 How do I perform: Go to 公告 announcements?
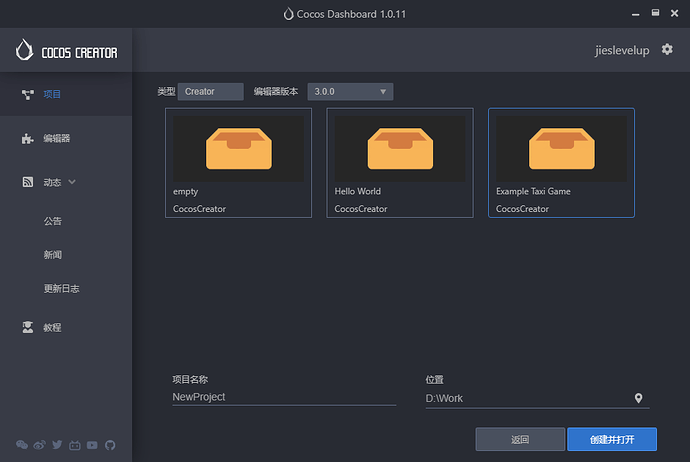click(x=53, y=221)
